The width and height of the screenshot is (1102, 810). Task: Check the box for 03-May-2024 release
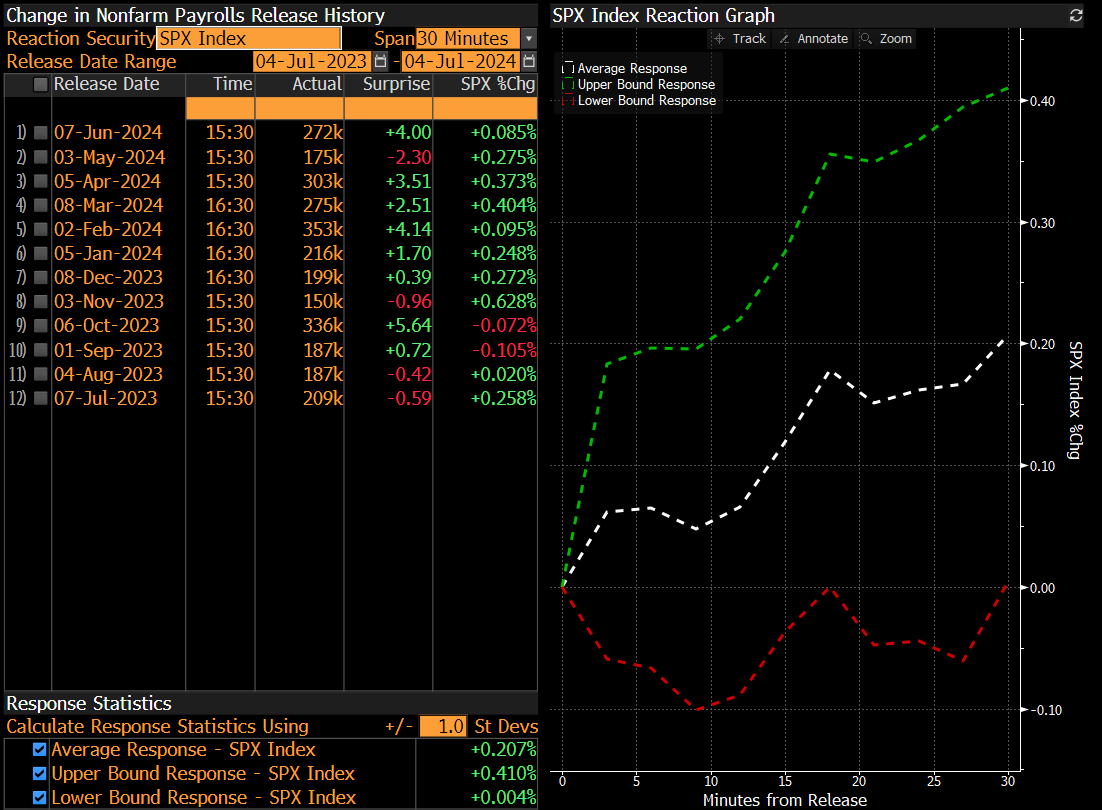[x=41, y=157]
